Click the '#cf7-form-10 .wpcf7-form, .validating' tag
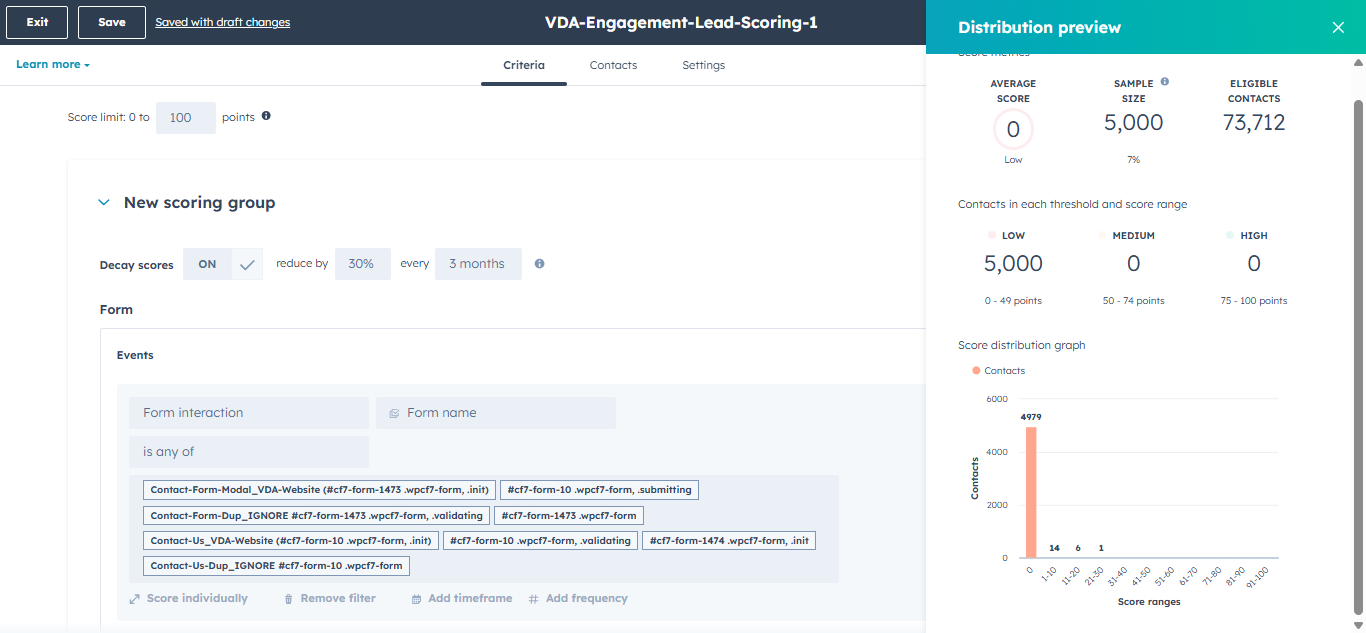 [x=541, y=541]
